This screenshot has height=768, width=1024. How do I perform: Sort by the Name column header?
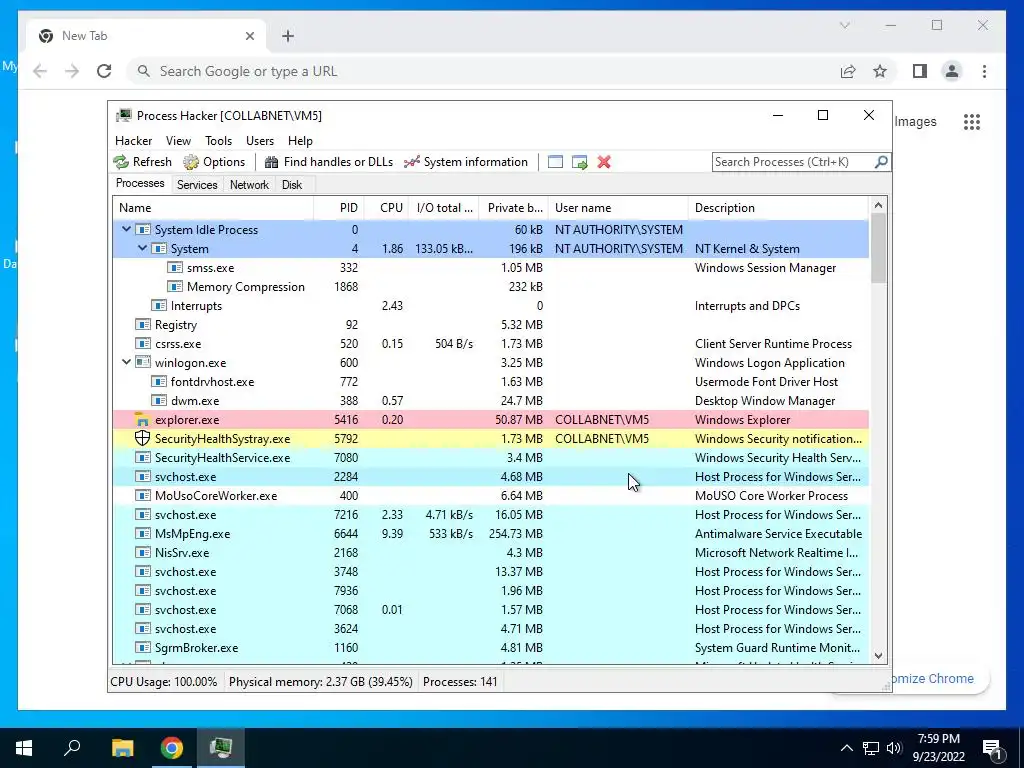pos(213,208)
